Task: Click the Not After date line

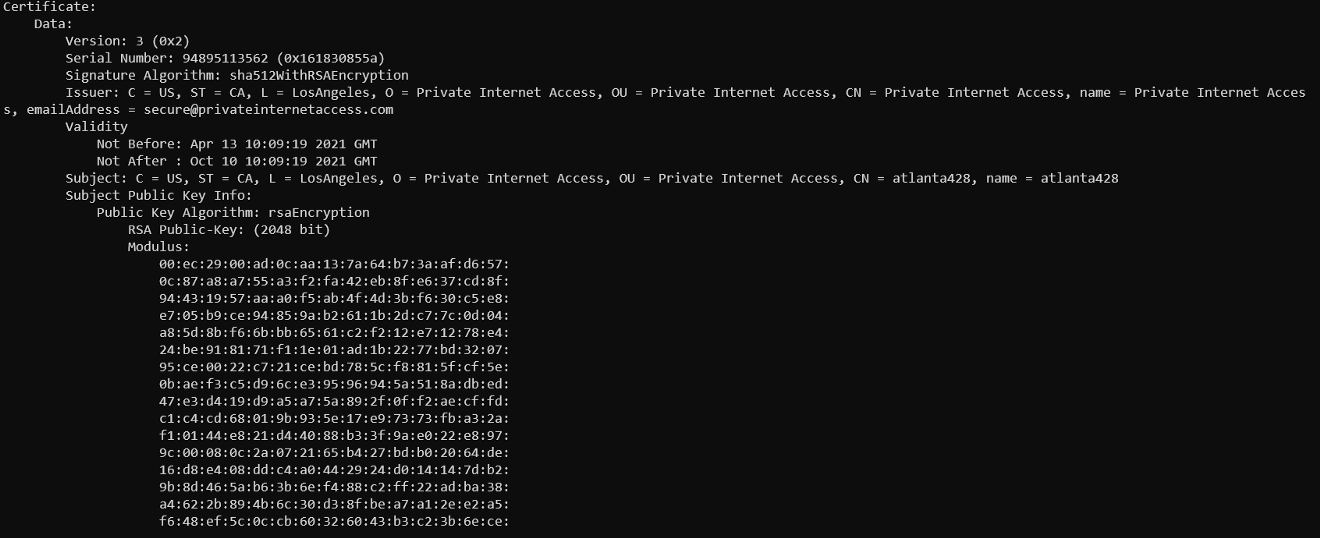Action: (x=237, y=160)
